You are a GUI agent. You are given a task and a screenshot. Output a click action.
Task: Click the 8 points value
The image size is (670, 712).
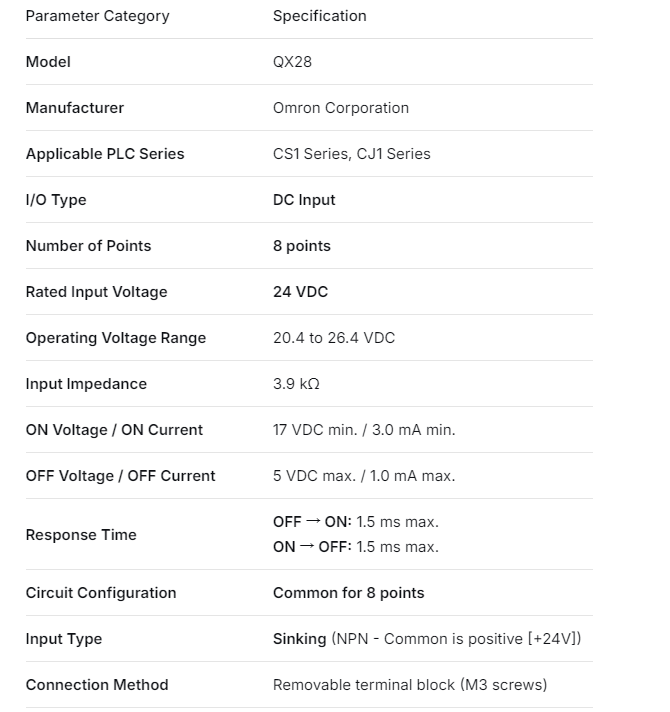(301, 246)
